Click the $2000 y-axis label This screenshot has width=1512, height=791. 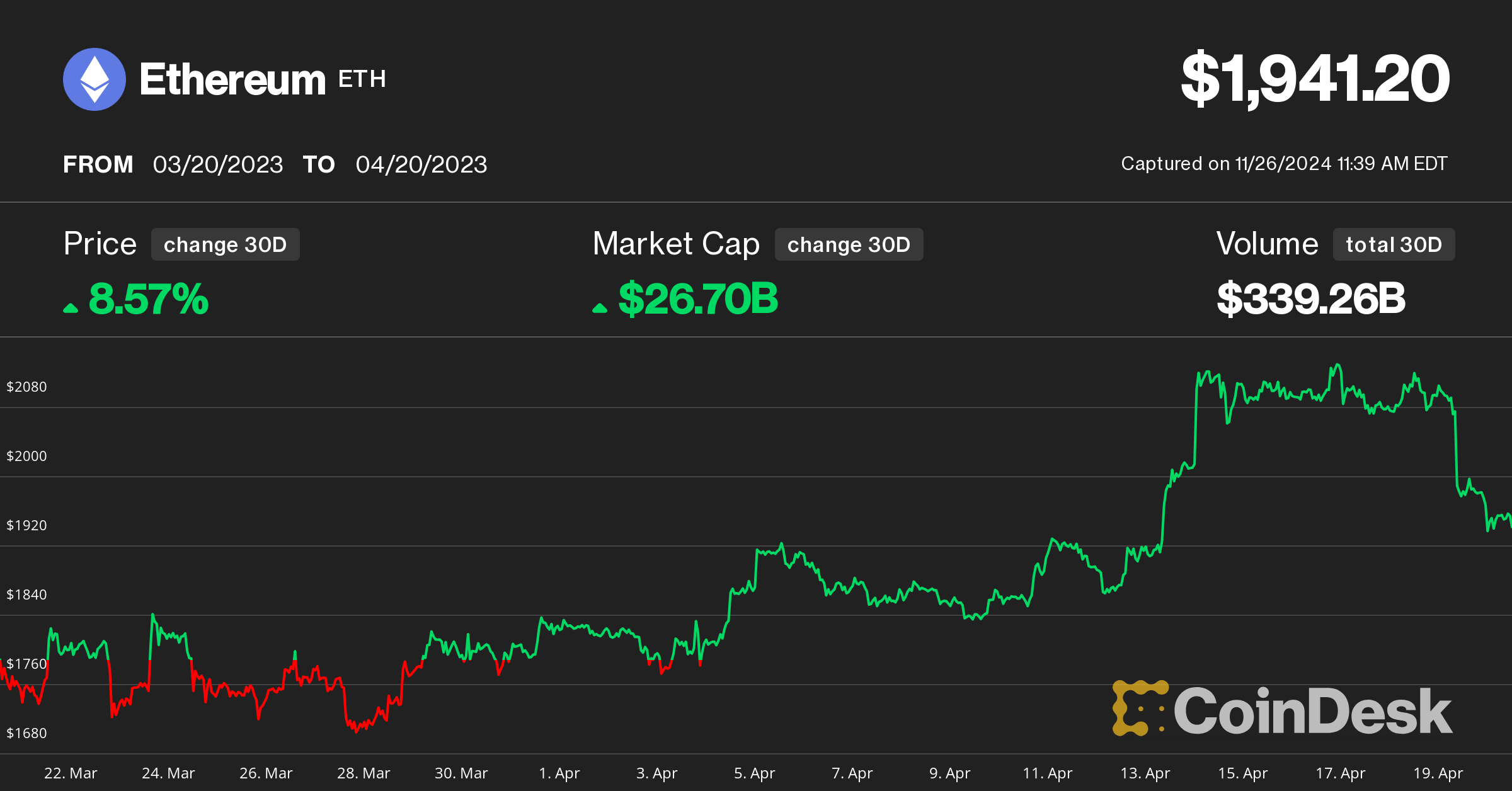26,456
